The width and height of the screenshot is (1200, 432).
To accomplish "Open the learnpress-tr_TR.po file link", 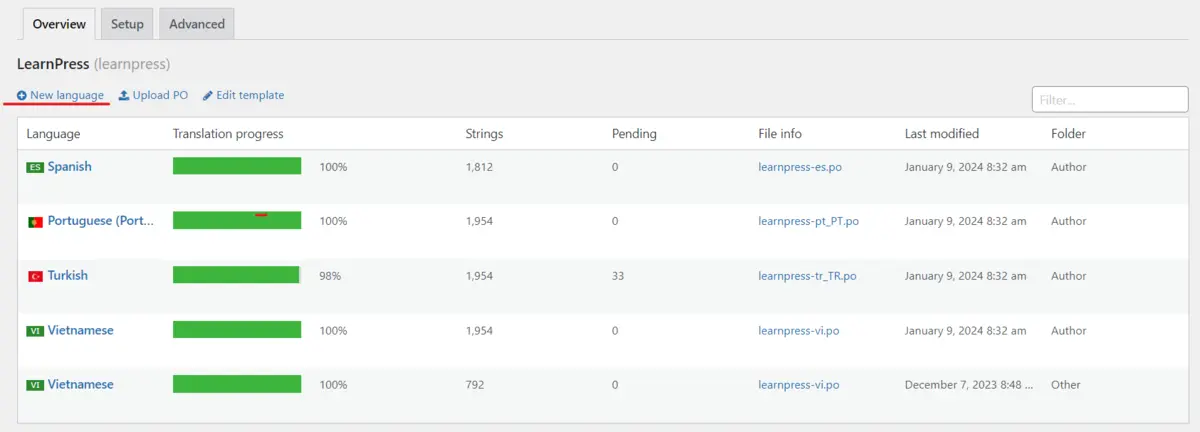I will [x=807, y=276].
